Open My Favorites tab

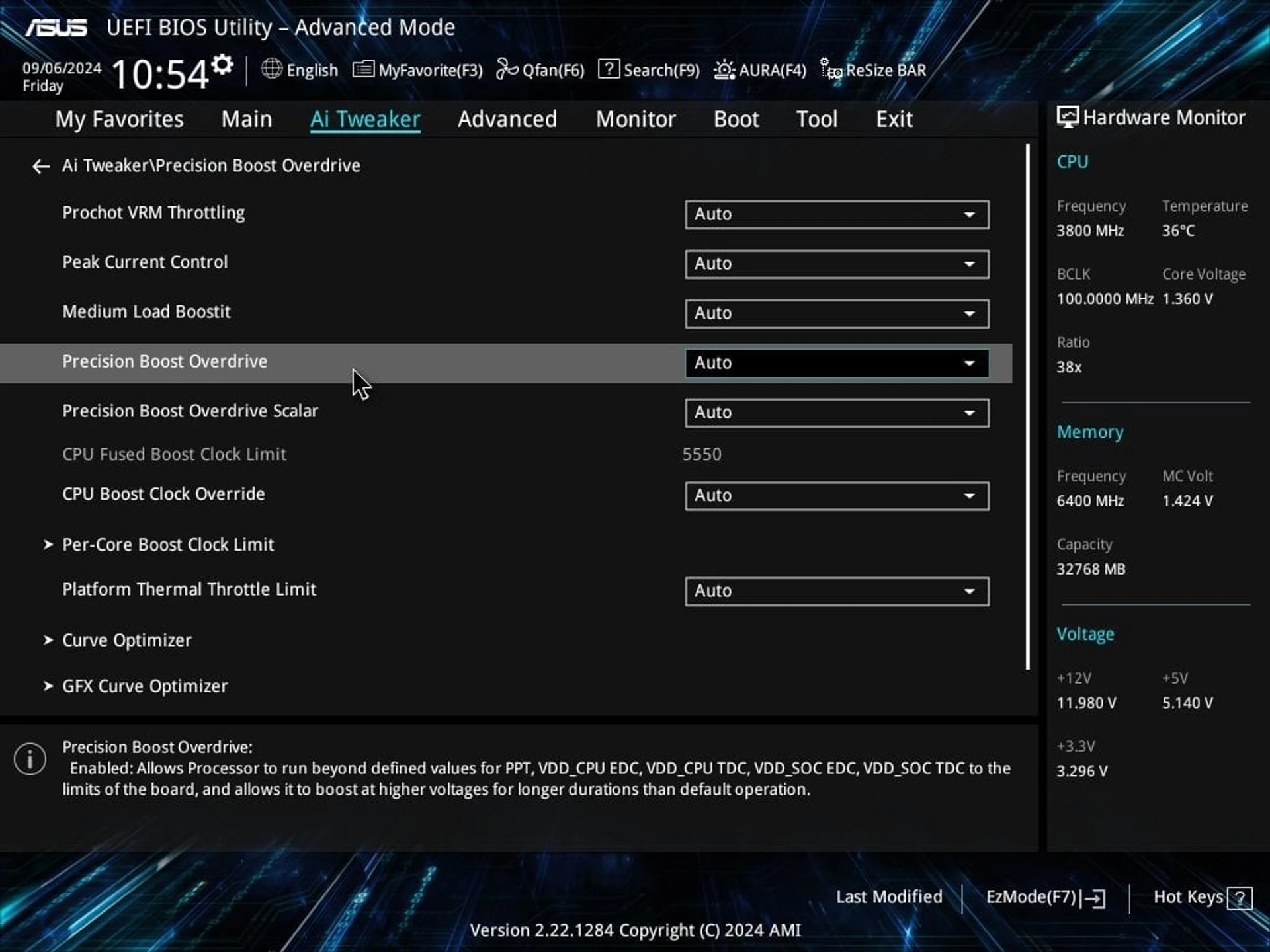[119, 119]
